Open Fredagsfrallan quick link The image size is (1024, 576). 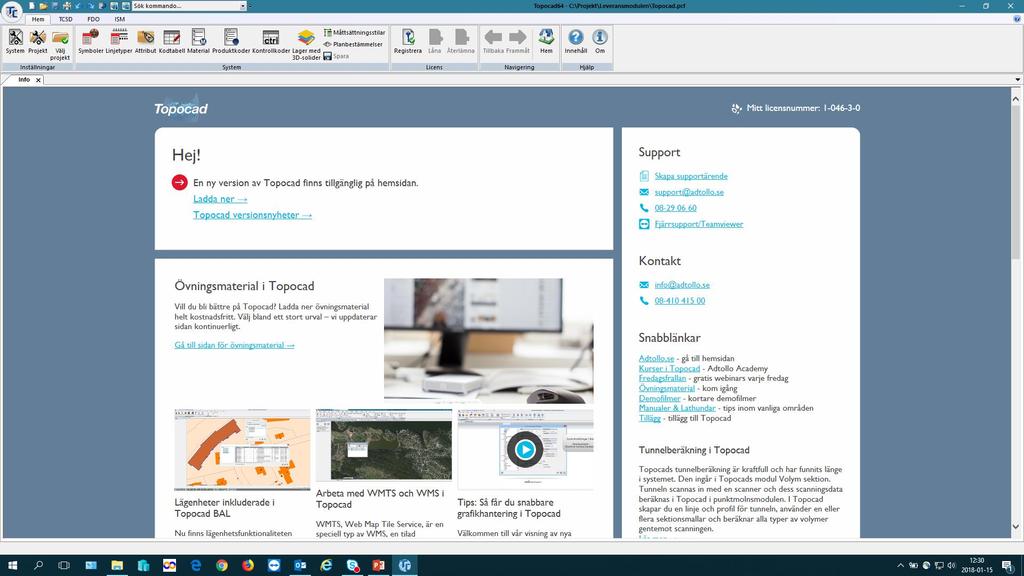(x=662, y=378)
